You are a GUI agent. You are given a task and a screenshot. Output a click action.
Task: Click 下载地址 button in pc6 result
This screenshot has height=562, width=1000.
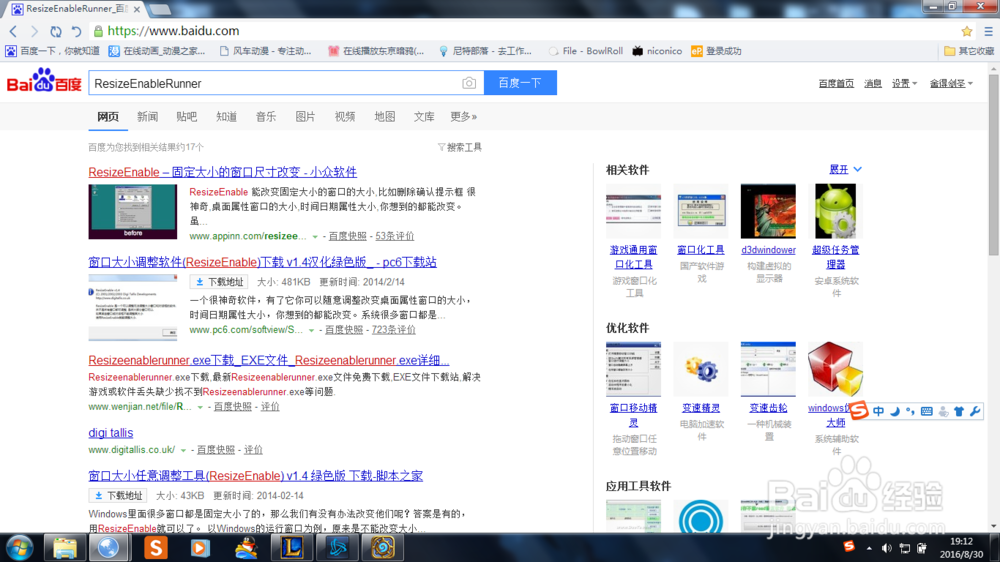[x=219, y=282]
